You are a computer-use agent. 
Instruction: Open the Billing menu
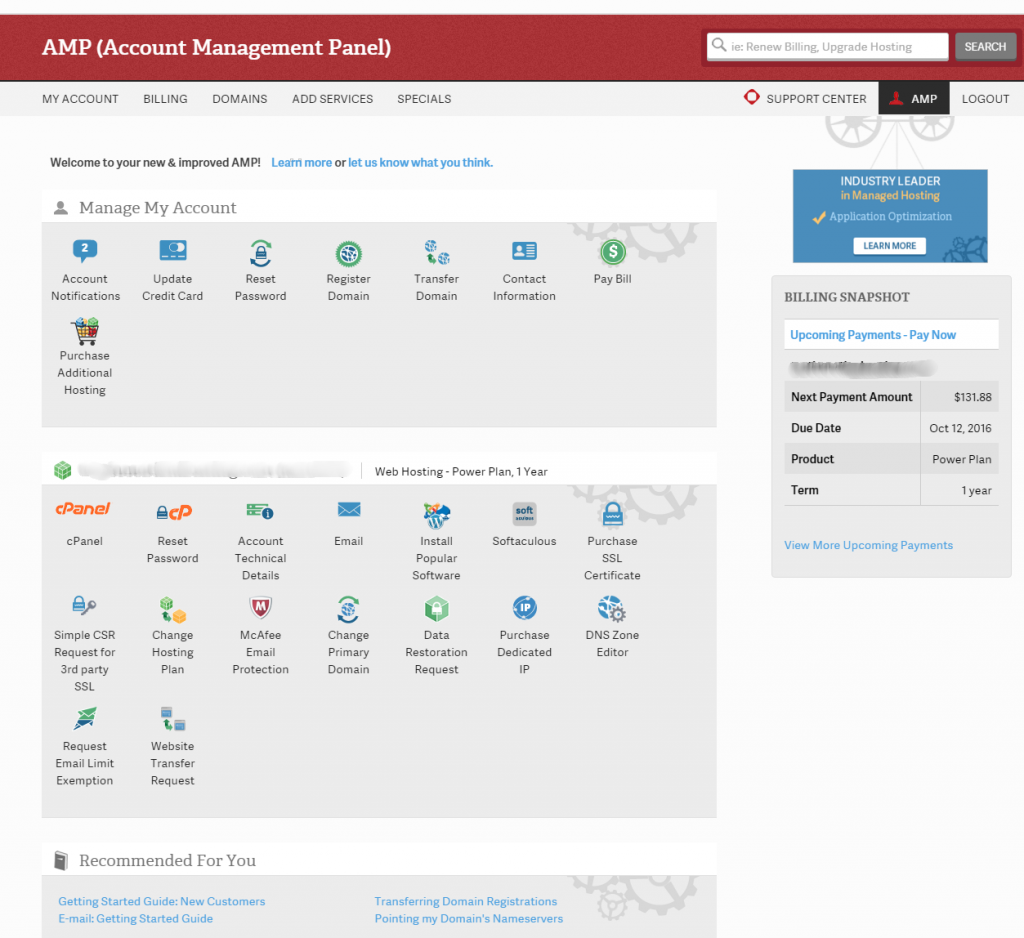click(165, 99)
